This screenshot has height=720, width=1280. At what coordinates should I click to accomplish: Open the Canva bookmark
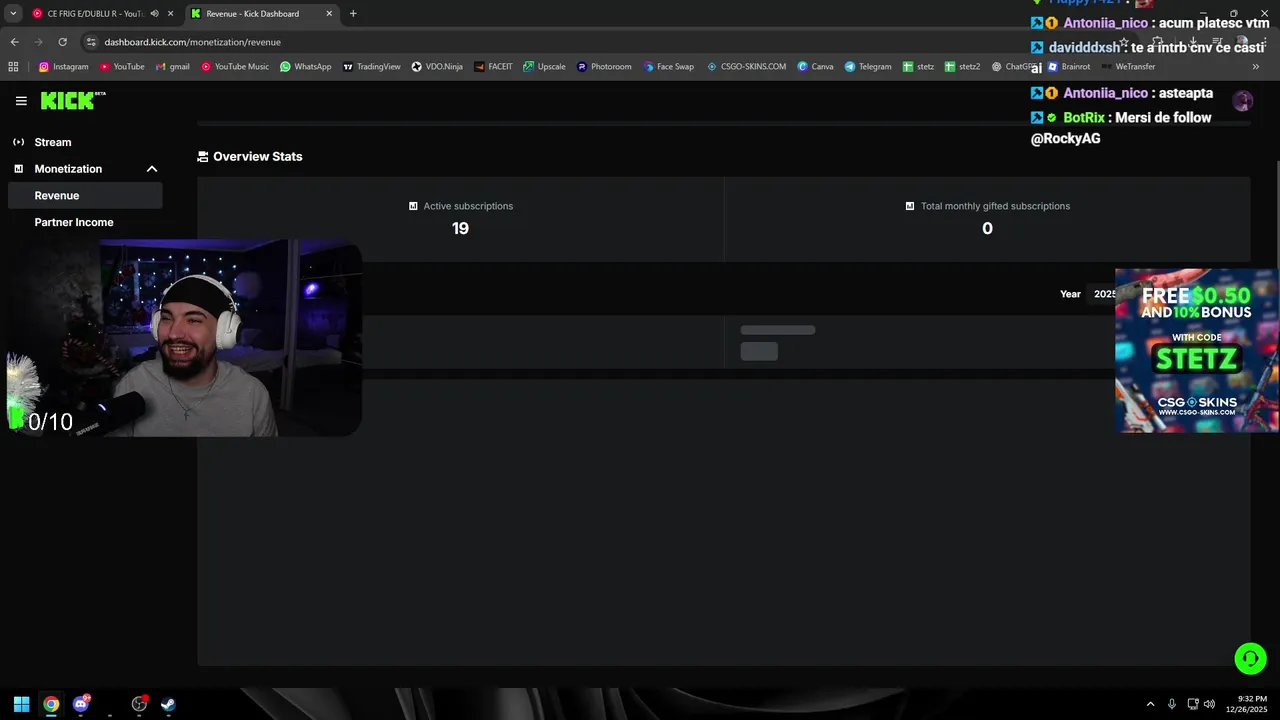pyautogui.click(x=815, y=67)
